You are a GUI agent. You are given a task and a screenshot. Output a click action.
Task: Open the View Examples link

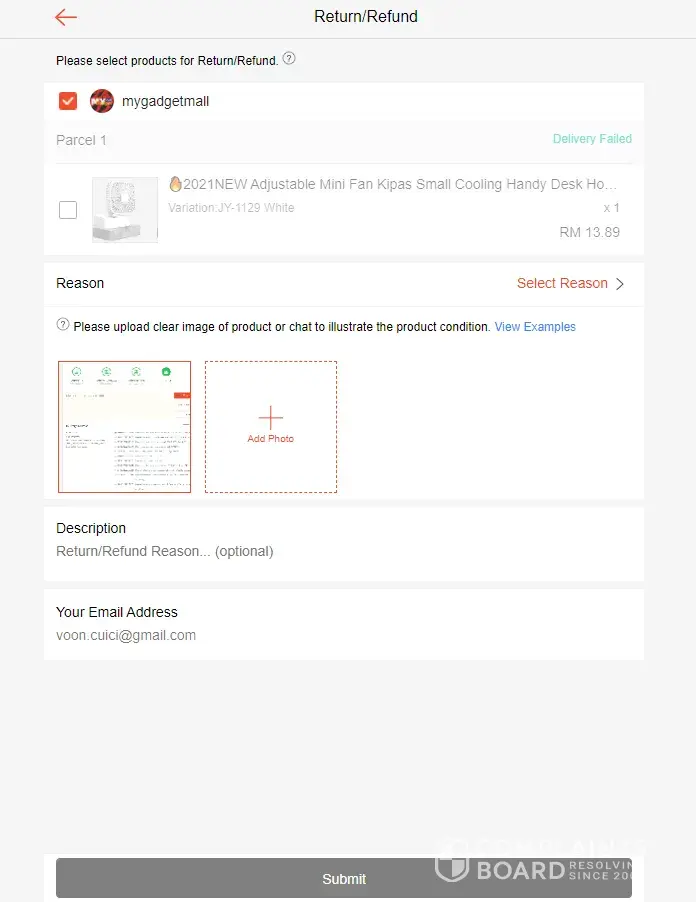tap(535, 327)
